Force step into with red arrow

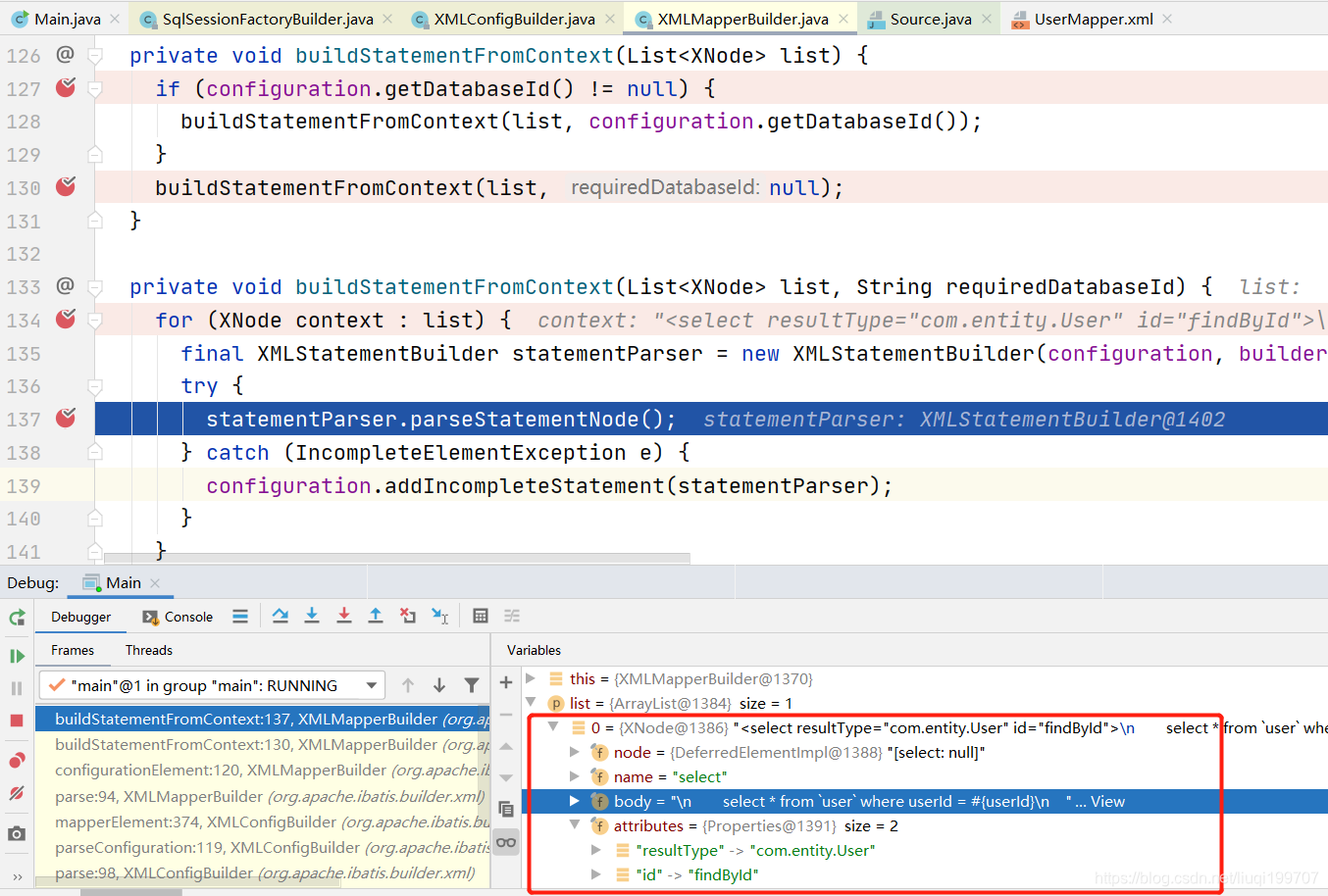(x=344, y=616)
